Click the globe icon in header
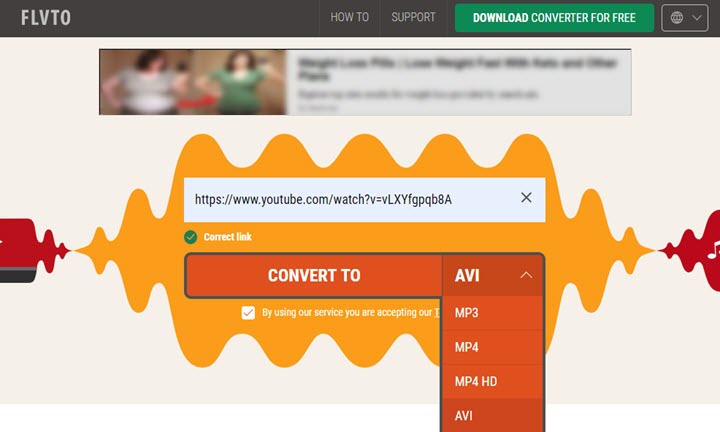 [677, 18]
